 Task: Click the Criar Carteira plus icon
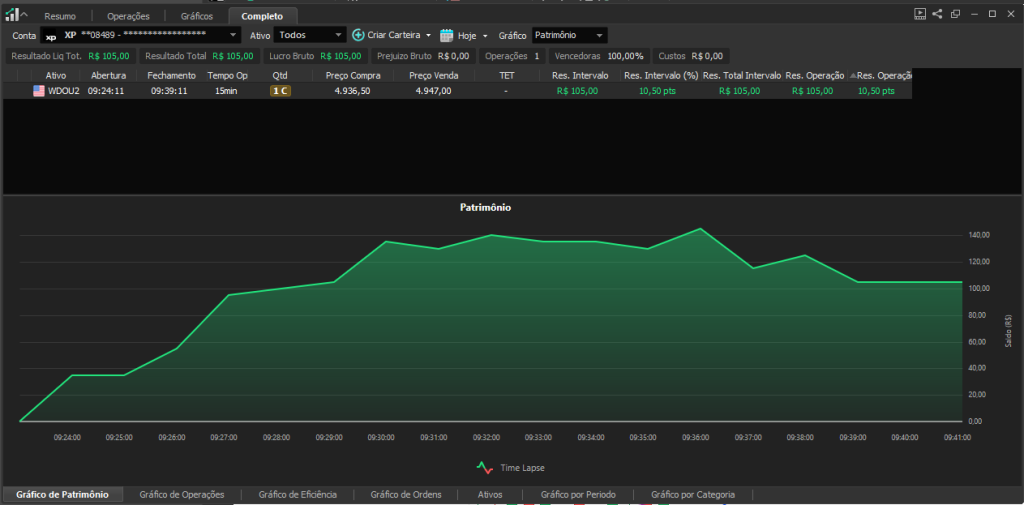click(358, 35)
